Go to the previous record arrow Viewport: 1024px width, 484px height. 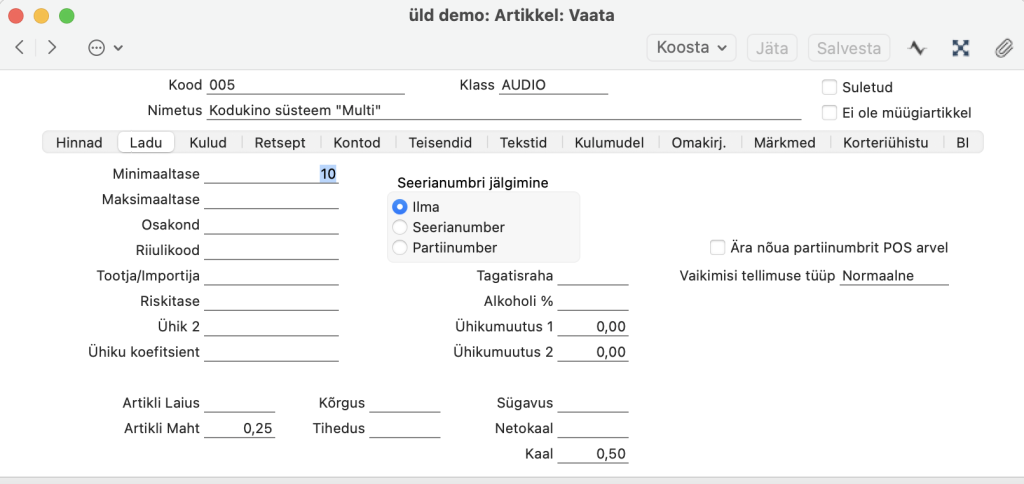tap(19, 47)
